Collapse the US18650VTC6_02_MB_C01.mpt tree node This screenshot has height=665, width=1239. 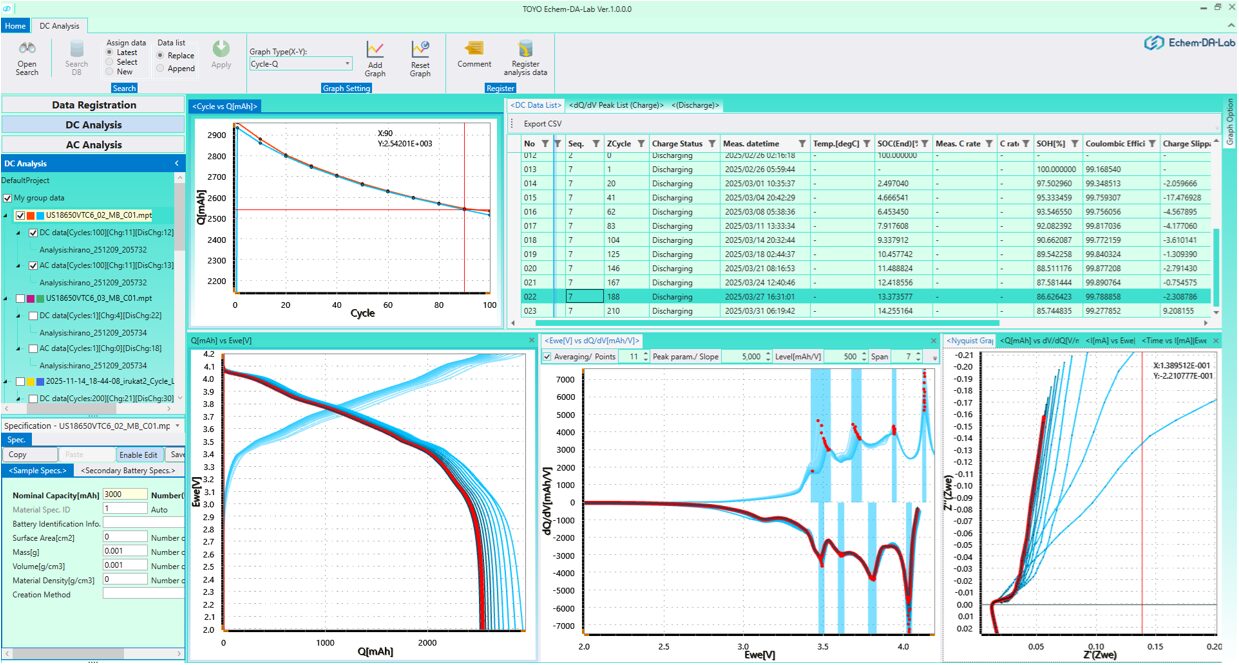[x=8, y=215]
